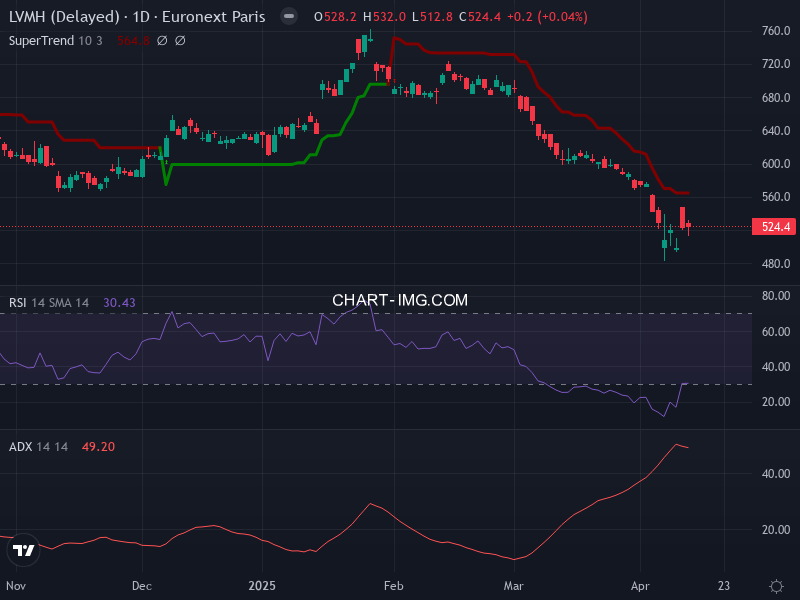Click the 23 date label on time axis
This screenshot has width=800, height=600.
click(x=723, y=586)
